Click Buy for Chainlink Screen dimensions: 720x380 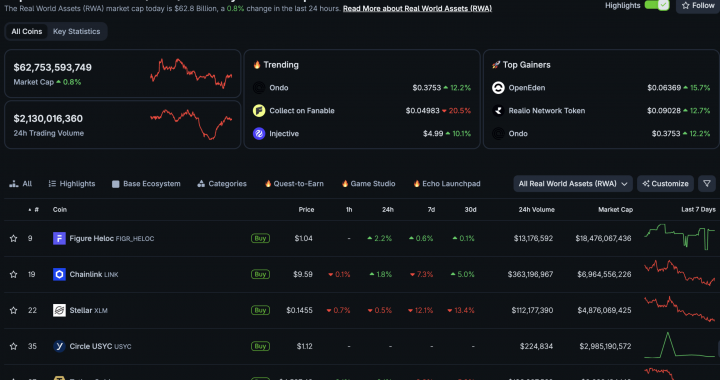[x=260, y=274]
